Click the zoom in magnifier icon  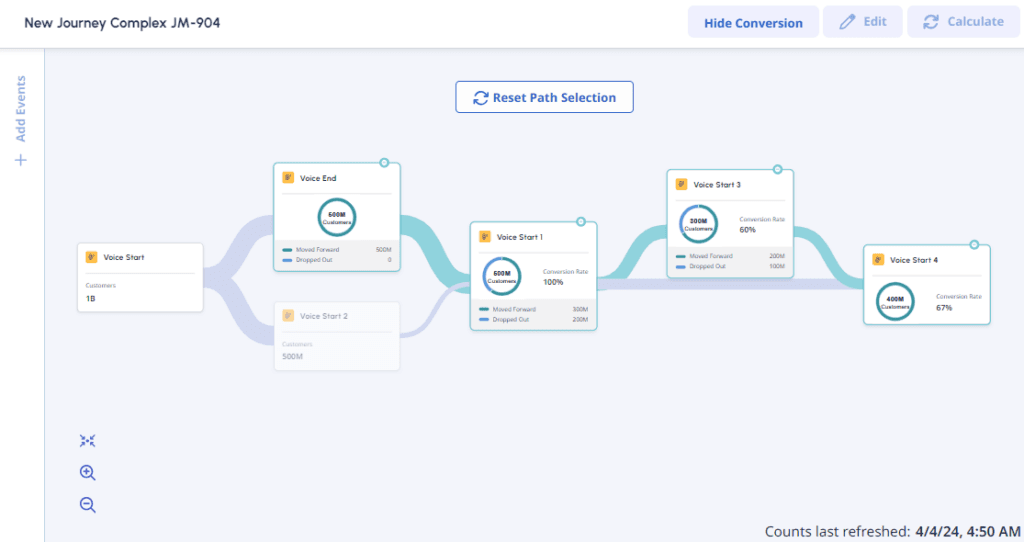(87, 473)
